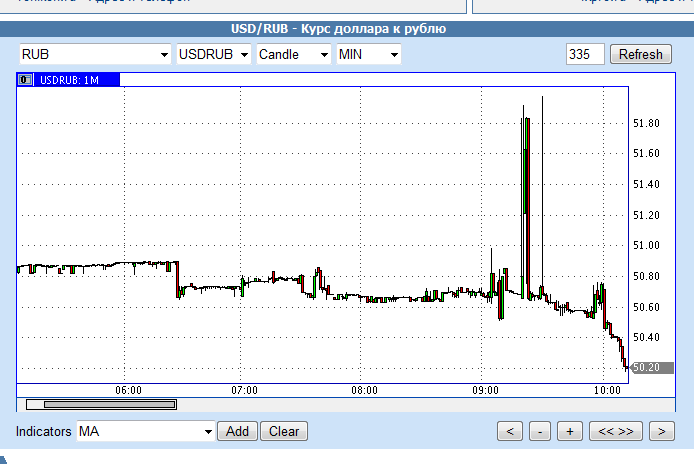The height and width of the screenshot is (464, 694).
Task: Click the 335 bars count input field
Action: pos(585,54)
